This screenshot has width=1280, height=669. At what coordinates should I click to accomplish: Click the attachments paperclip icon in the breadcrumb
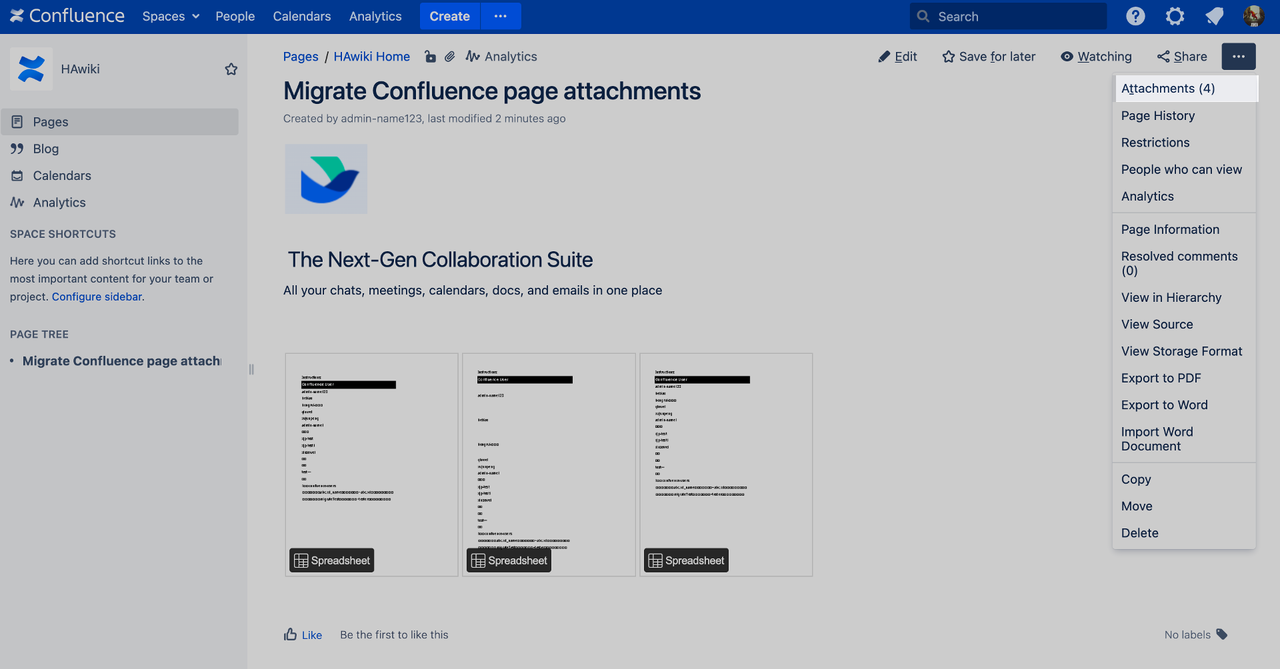pyautogui.click(x=450, y=57)
